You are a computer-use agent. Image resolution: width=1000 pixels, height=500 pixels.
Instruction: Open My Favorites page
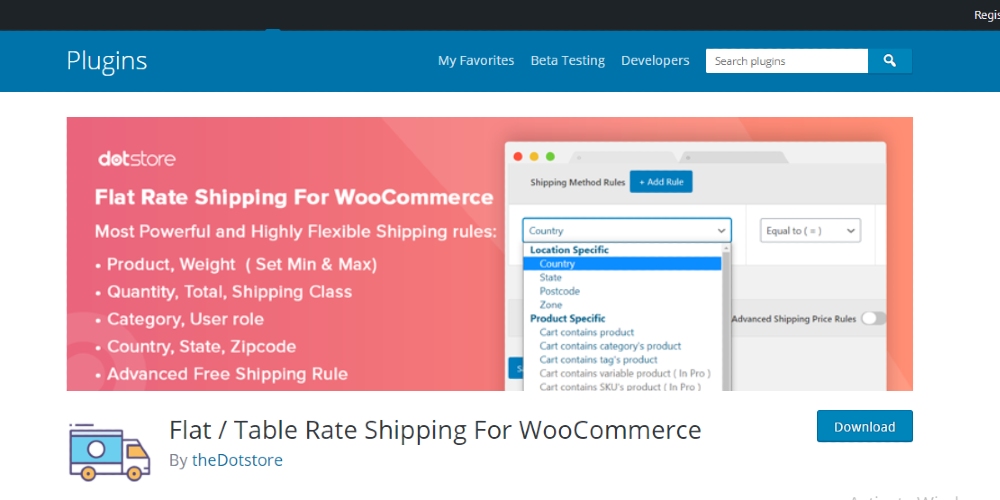click(476, 61)
